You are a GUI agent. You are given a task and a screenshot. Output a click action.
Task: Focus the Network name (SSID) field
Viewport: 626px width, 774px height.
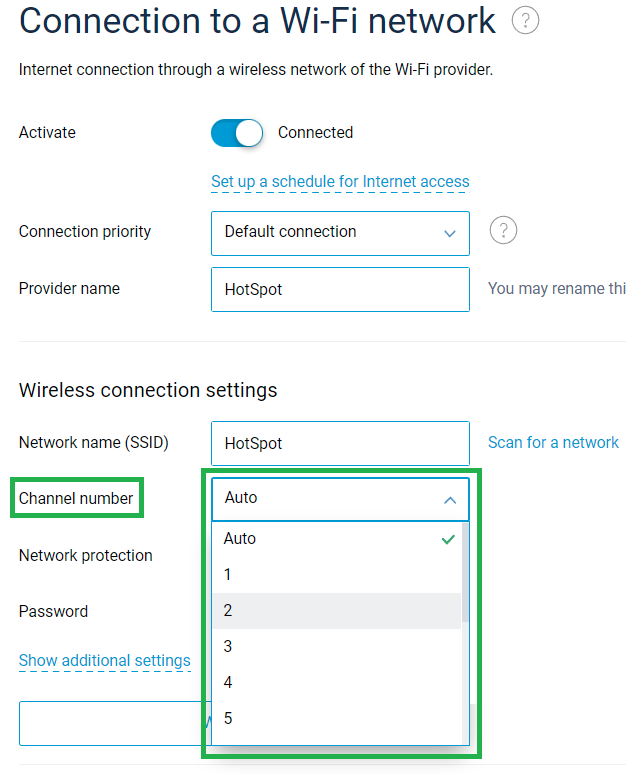pos(340,443)
